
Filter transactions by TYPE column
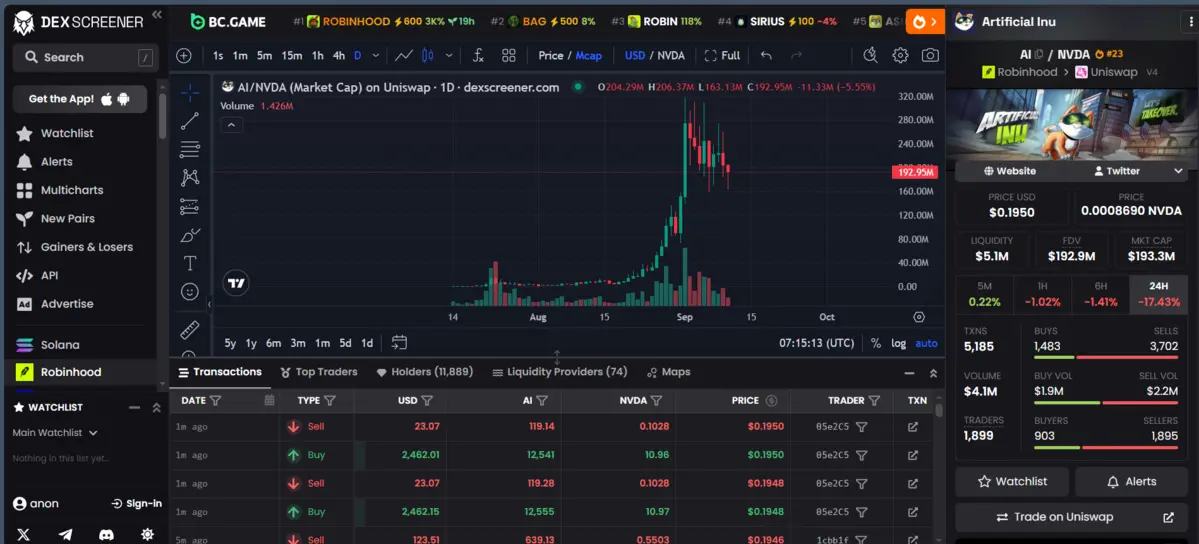pyautogui.click(x=330, y=400)
